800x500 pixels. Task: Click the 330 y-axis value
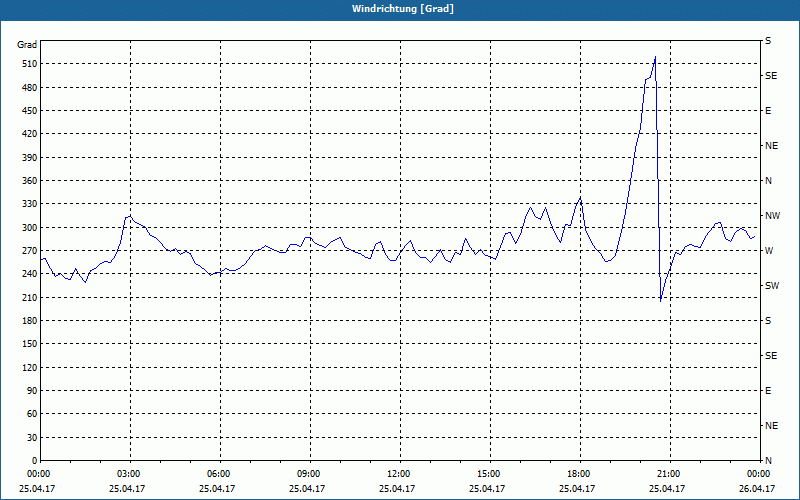point(30,204)
